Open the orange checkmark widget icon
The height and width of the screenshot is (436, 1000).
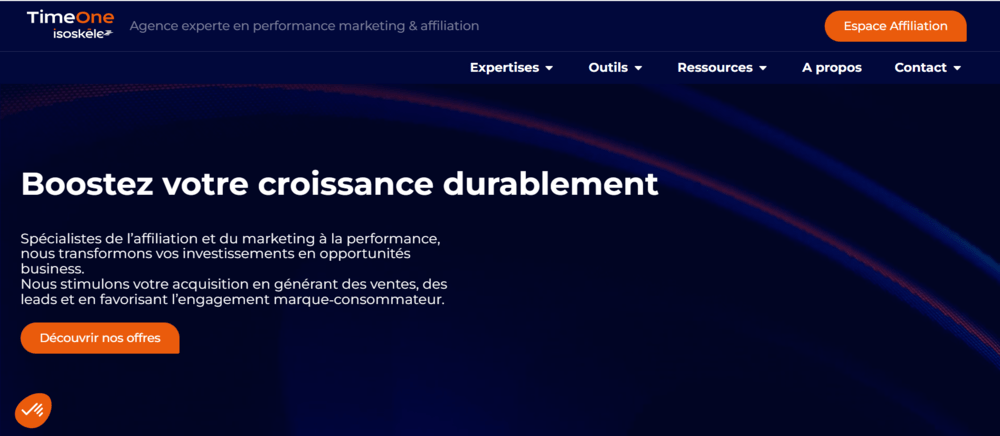tap(33, 410)
